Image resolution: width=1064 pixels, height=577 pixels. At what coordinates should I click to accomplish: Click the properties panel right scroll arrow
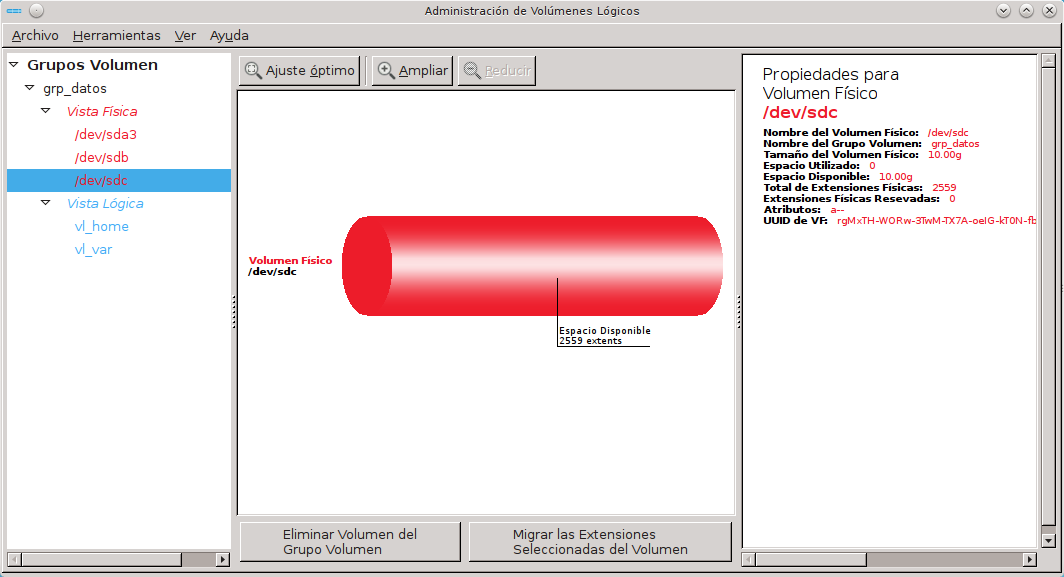click(1030, 559)
